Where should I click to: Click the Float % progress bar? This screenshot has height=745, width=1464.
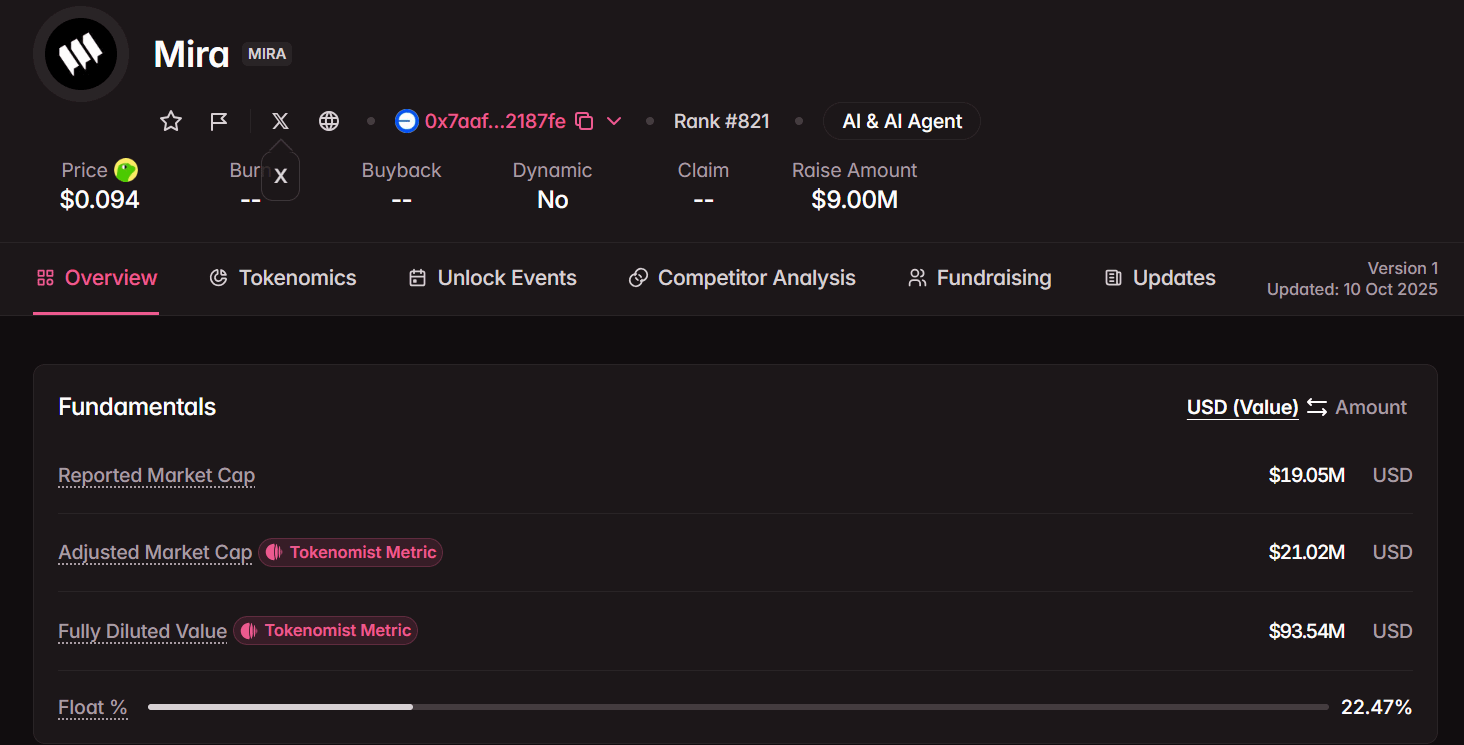pyautogui.click(x=738, y=707)
